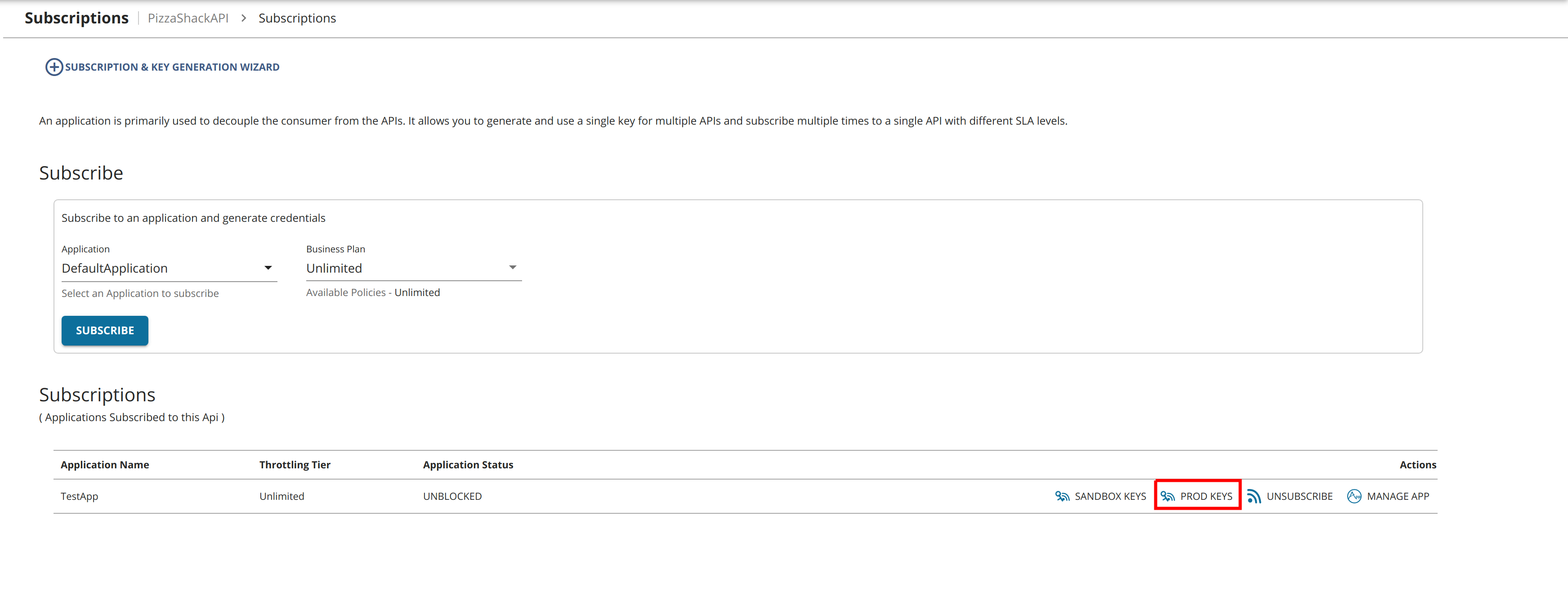Go to PizzaShackAPI in the breadcrumb

coord(188,18)
